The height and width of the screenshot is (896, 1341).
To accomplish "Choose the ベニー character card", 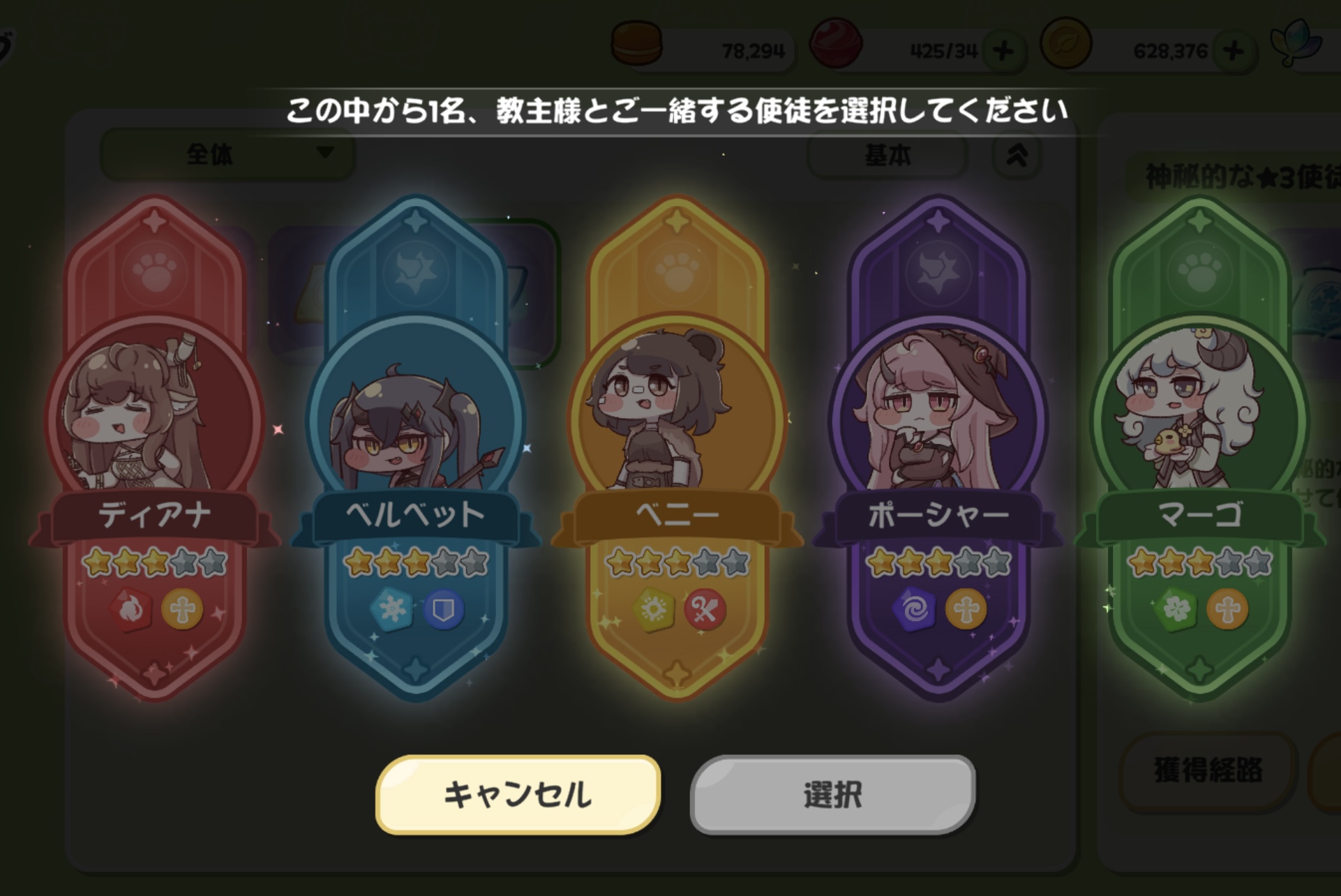I will [677, 448].
